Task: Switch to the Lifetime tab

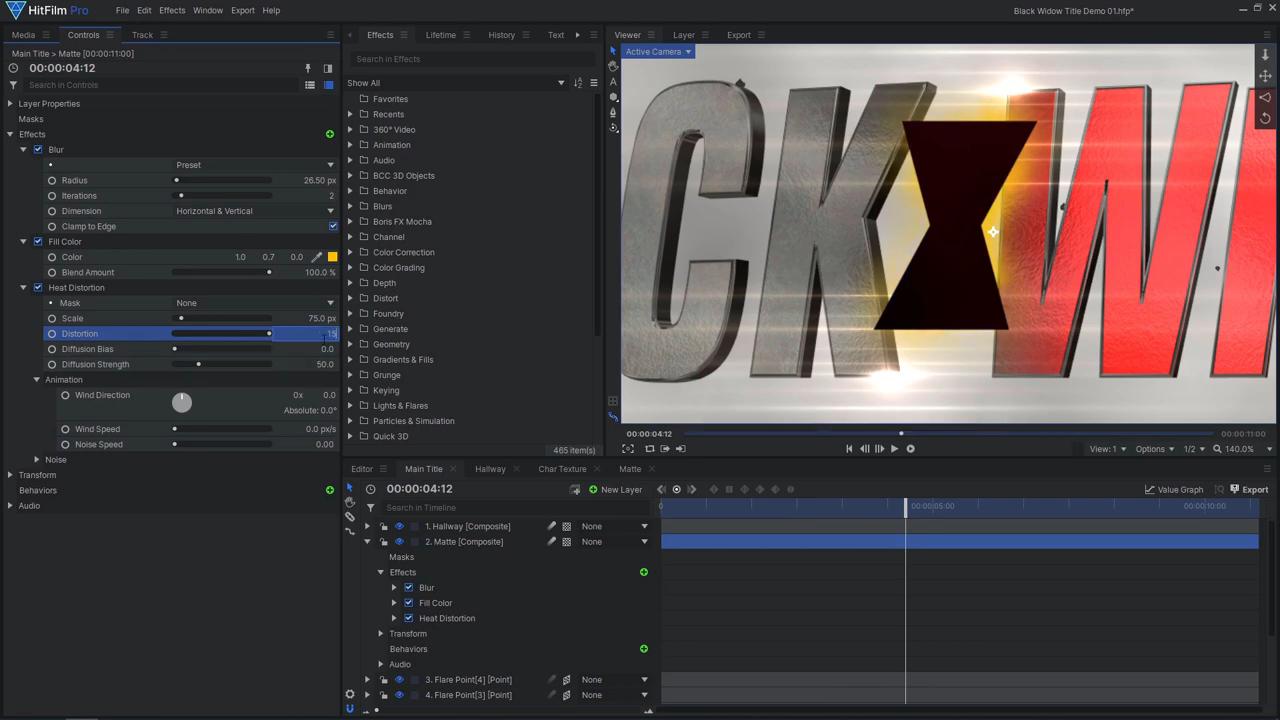Action: [441, 35]
